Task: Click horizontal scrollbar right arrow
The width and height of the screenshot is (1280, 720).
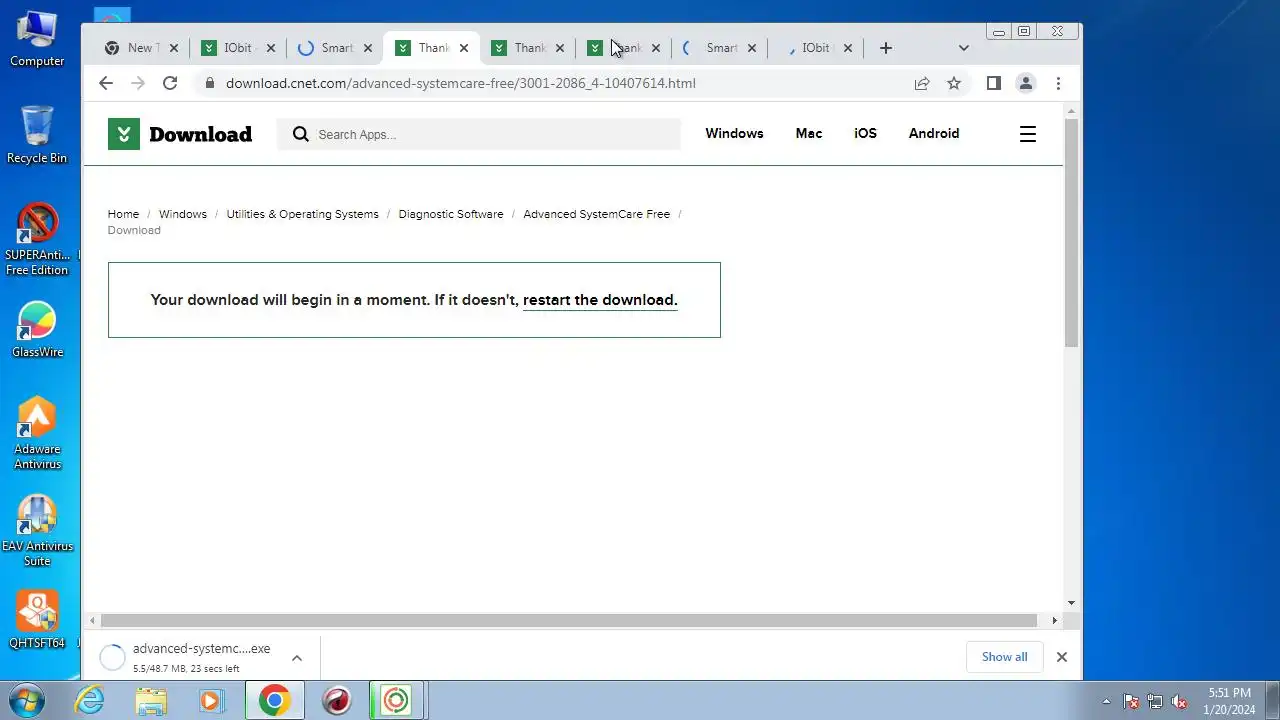Action: 1054,621
